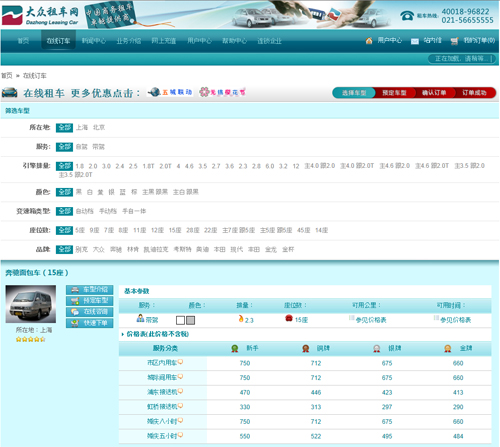Click the car icon beside 在线租车 heading
Screen dimensions: 500x447
click(10, 92)
